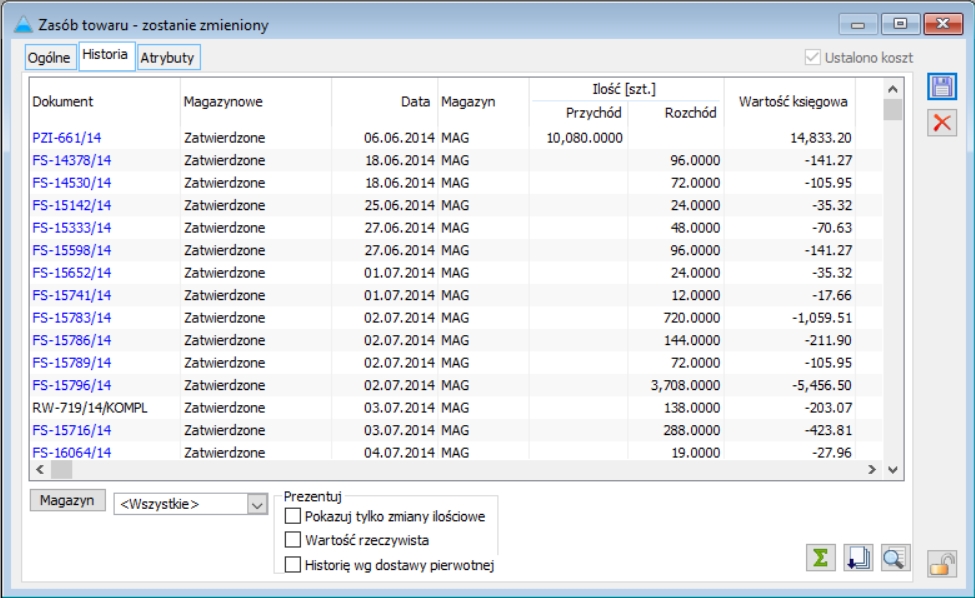Screen dimensions: 975x598
Task: Select the RW-719/14/KOMPL row
Action: click(456, 408)
